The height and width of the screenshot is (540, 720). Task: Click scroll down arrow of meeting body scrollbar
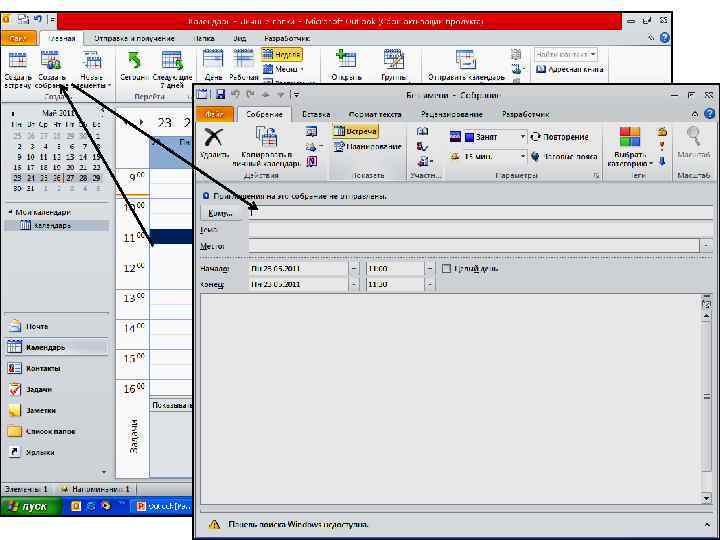[x=707, y=498]
